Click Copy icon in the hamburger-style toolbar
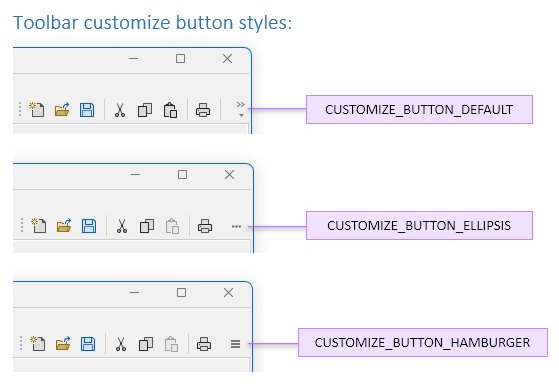 coord(146,344)
